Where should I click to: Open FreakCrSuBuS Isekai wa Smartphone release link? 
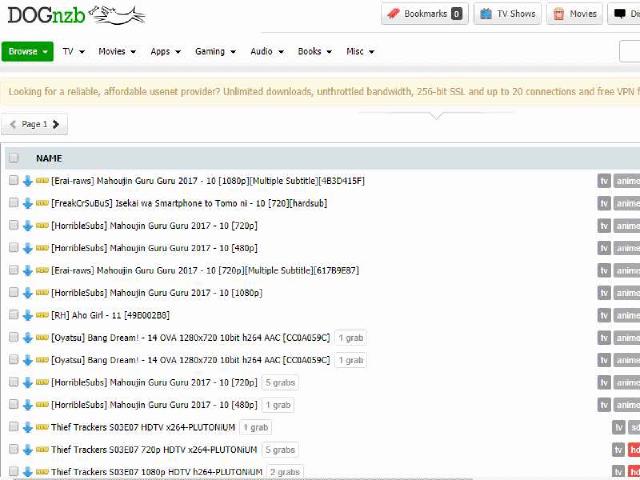pos(189,203)
